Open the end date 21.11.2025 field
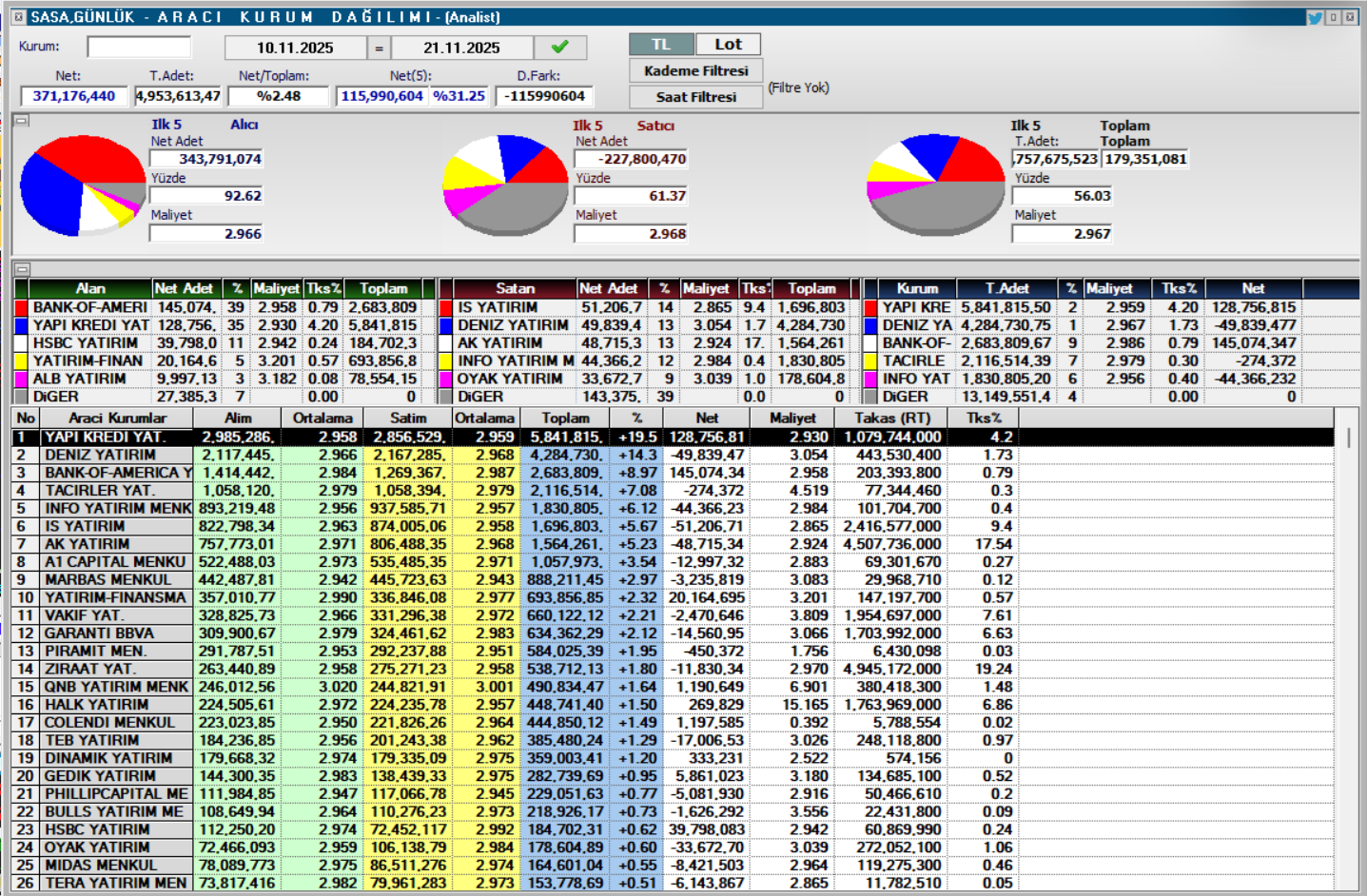This screenshot has width=1367, height=896. [461, 48]
